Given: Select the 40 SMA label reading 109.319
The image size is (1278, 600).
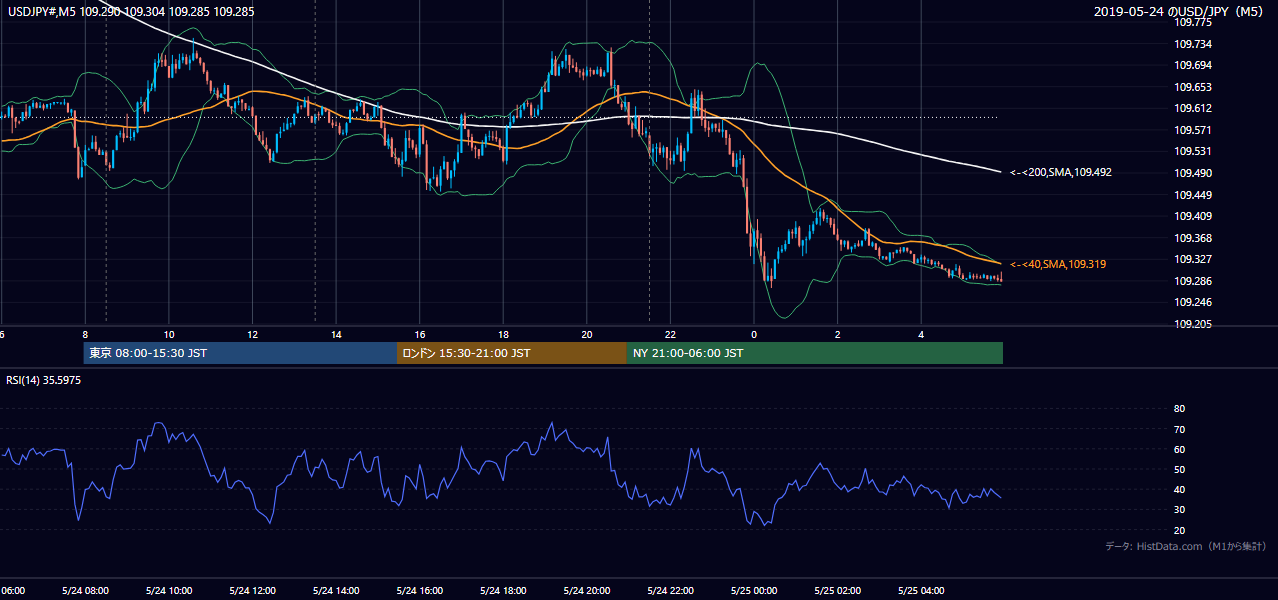Looking at the screenshot, I should [1058, 264].
